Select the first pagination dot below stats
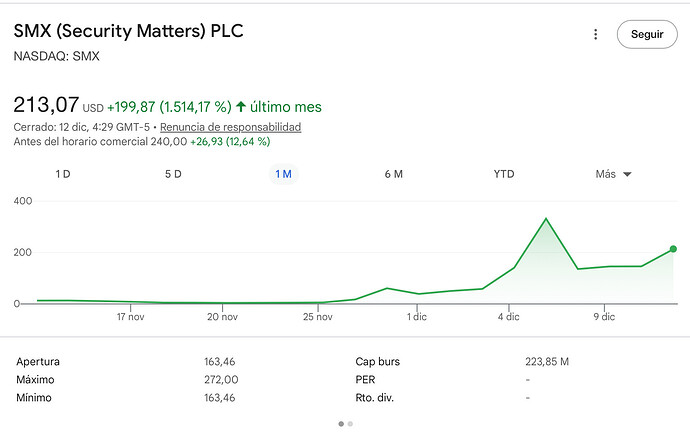Viewport: 690px width, 437px height. coord(340,424)
